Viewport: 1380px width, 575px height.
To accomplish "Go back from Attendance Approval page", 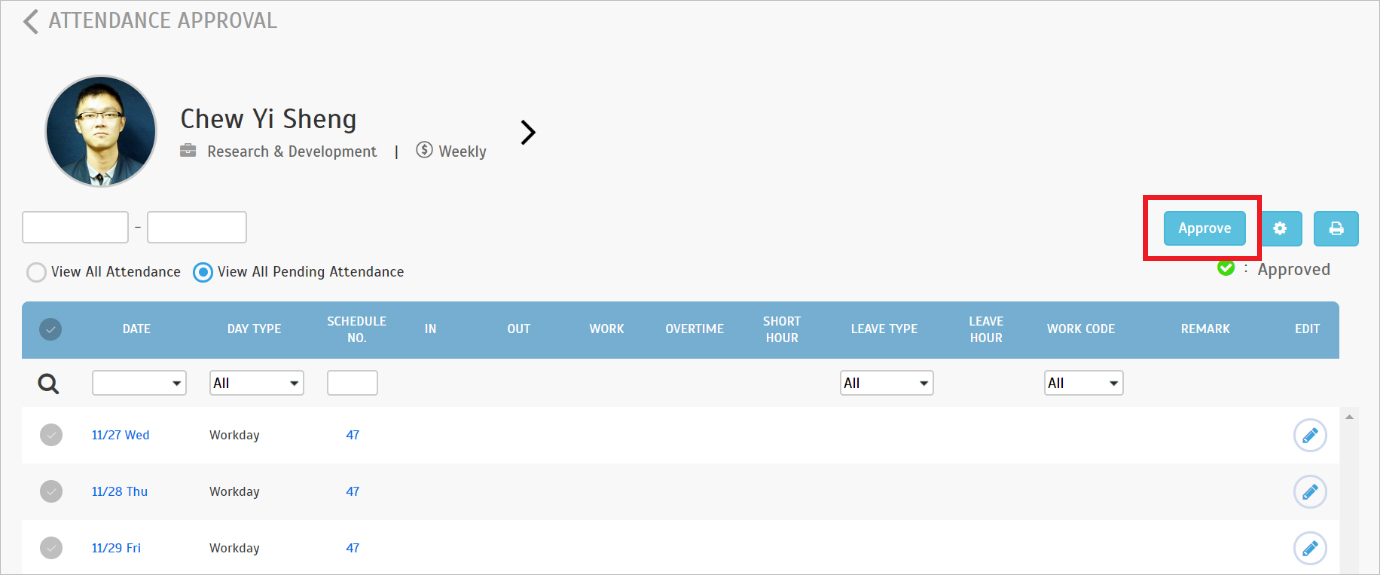I will 31,21.
